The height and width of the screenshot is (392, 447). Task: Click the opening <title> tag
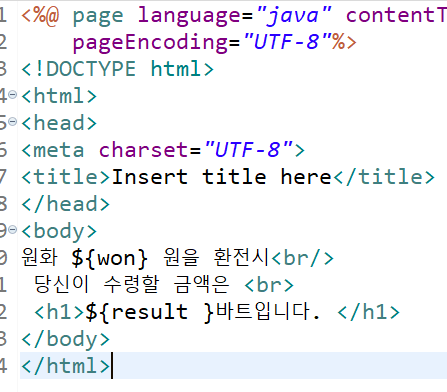coord(66,177)
